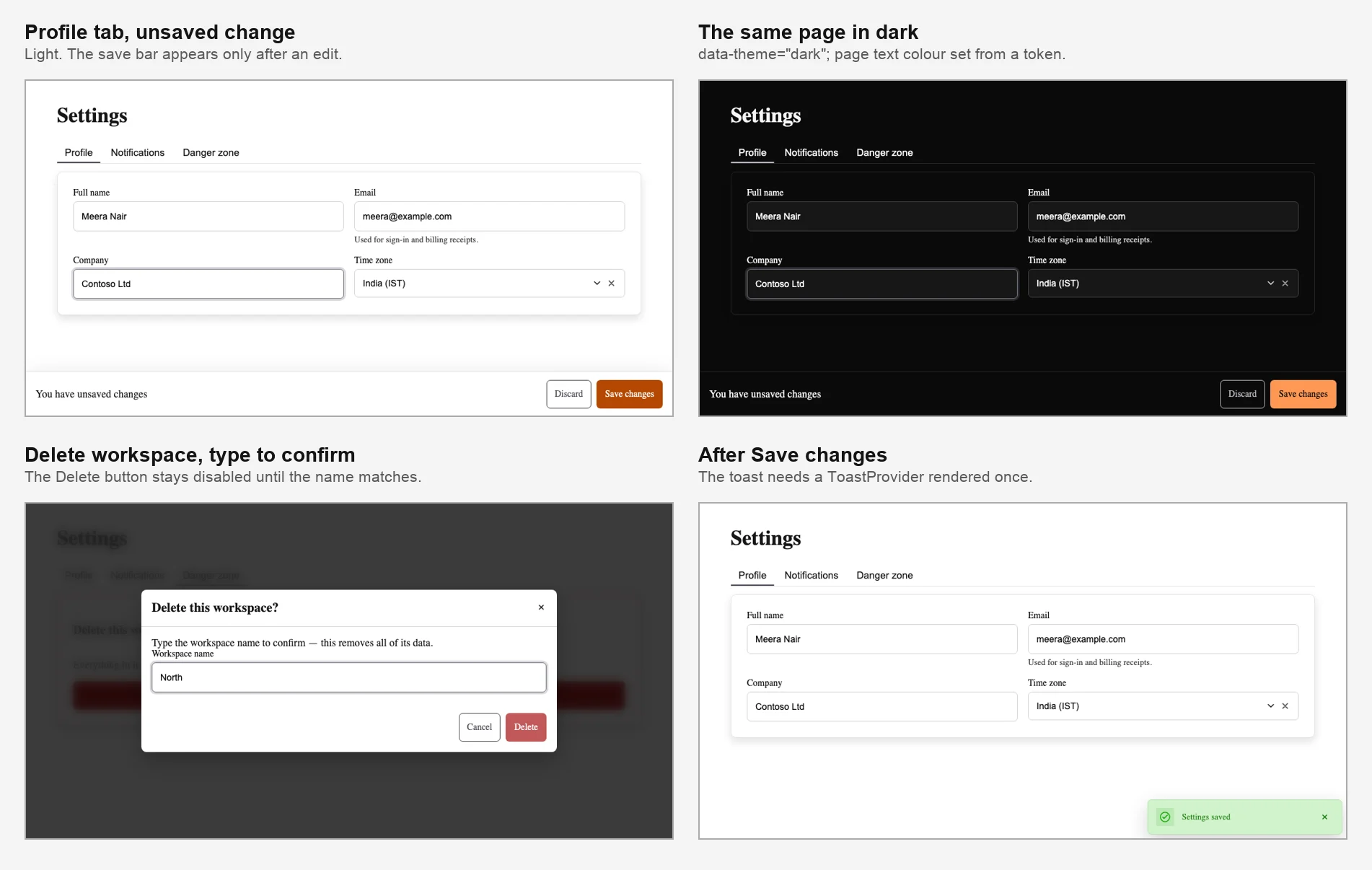Switch to Notifications tab in the light unsaved-changes panel
The height and width of the screenshot is (870, 1372).
138,153
